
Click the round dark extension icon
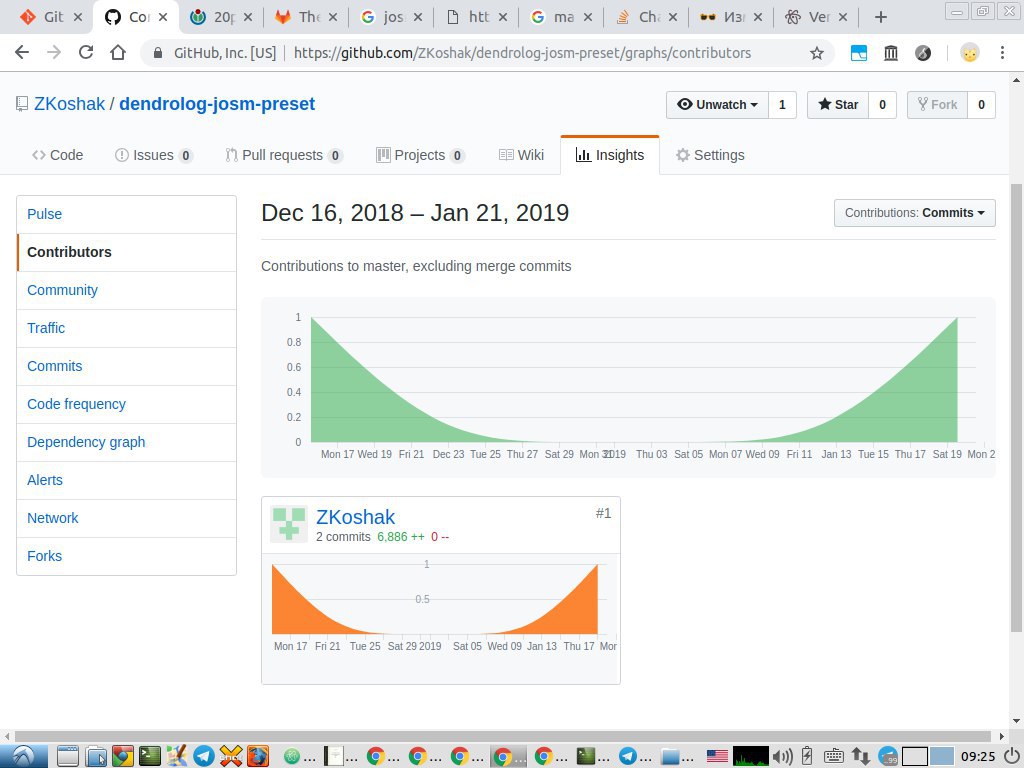[x=923, y=53]
